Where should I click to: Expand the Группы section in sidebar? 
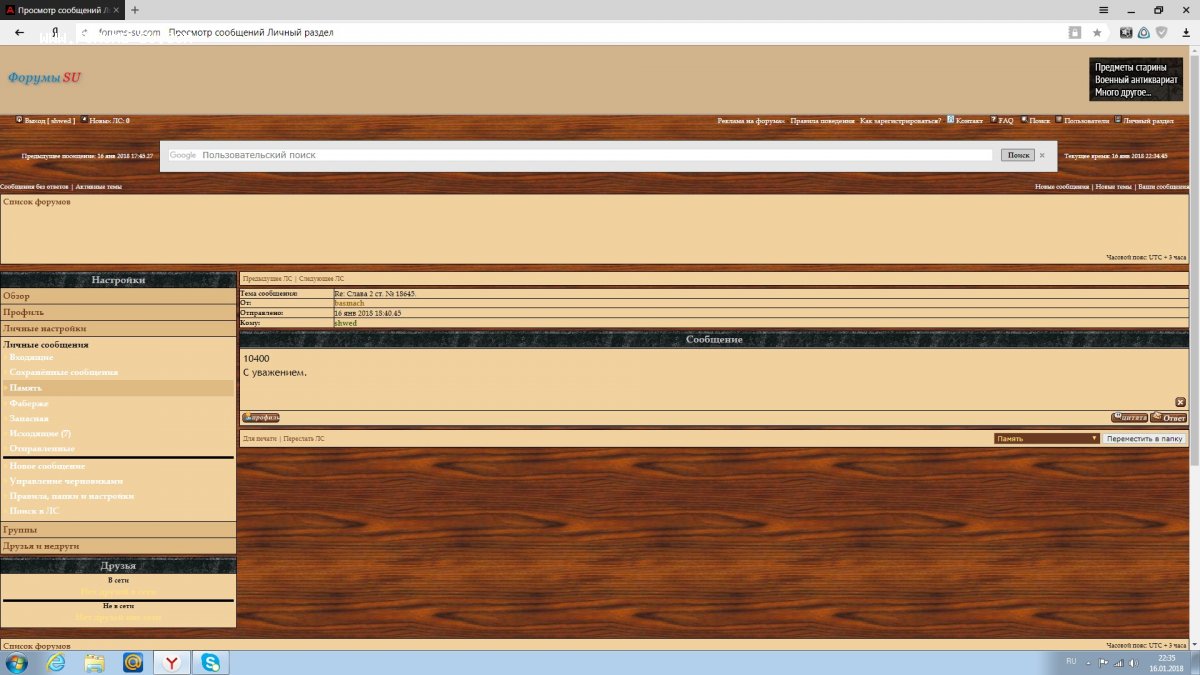point(20,530)
